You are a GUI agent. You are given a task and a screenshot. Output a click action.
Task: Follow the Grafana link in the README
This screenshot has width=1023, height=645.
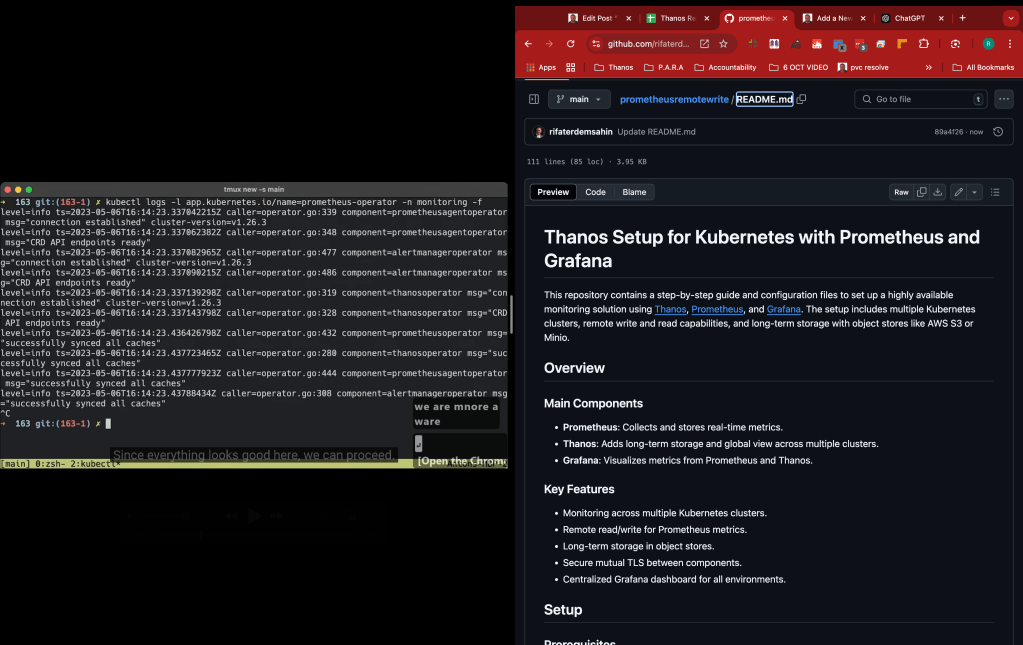point(784,309)
